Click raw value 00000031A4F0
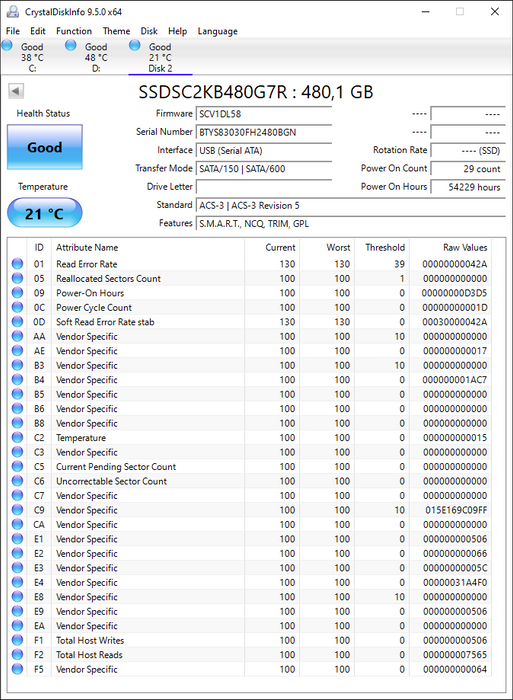The height and width of the screenshot is (700, 513). point(455,582)
